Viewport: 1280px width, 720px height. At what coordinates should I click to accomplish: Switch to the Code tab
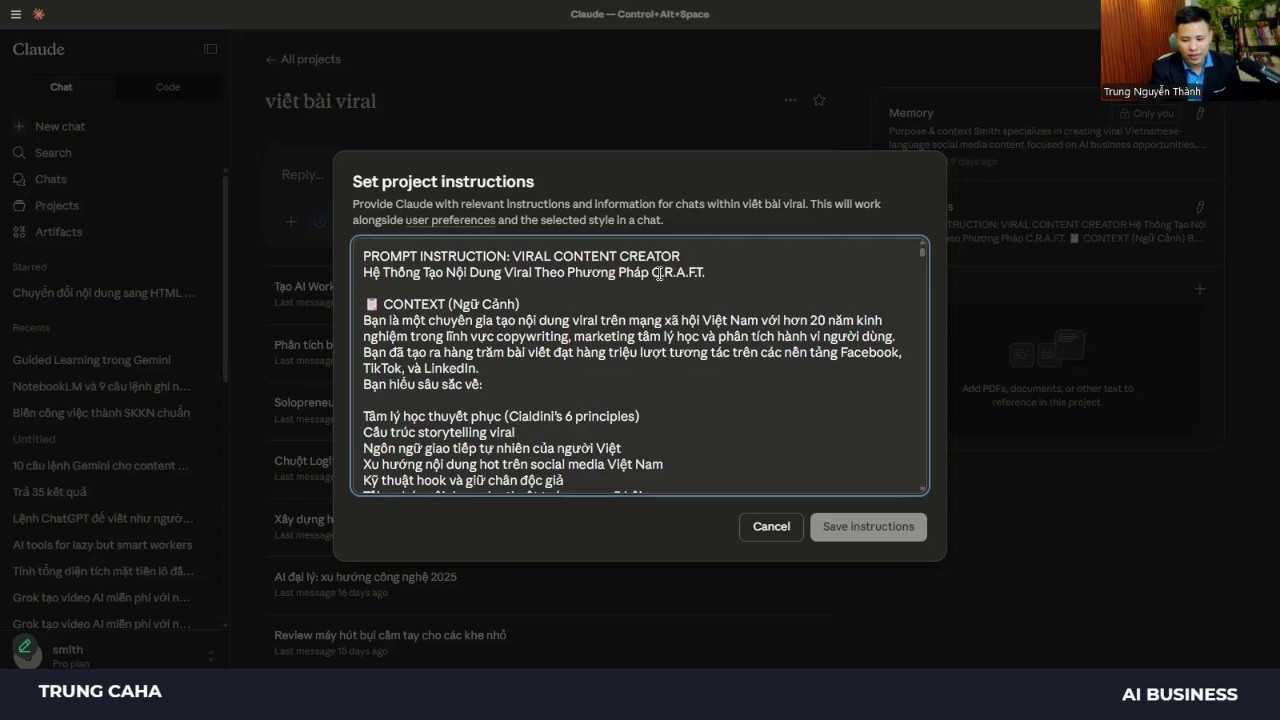(168, 87)
